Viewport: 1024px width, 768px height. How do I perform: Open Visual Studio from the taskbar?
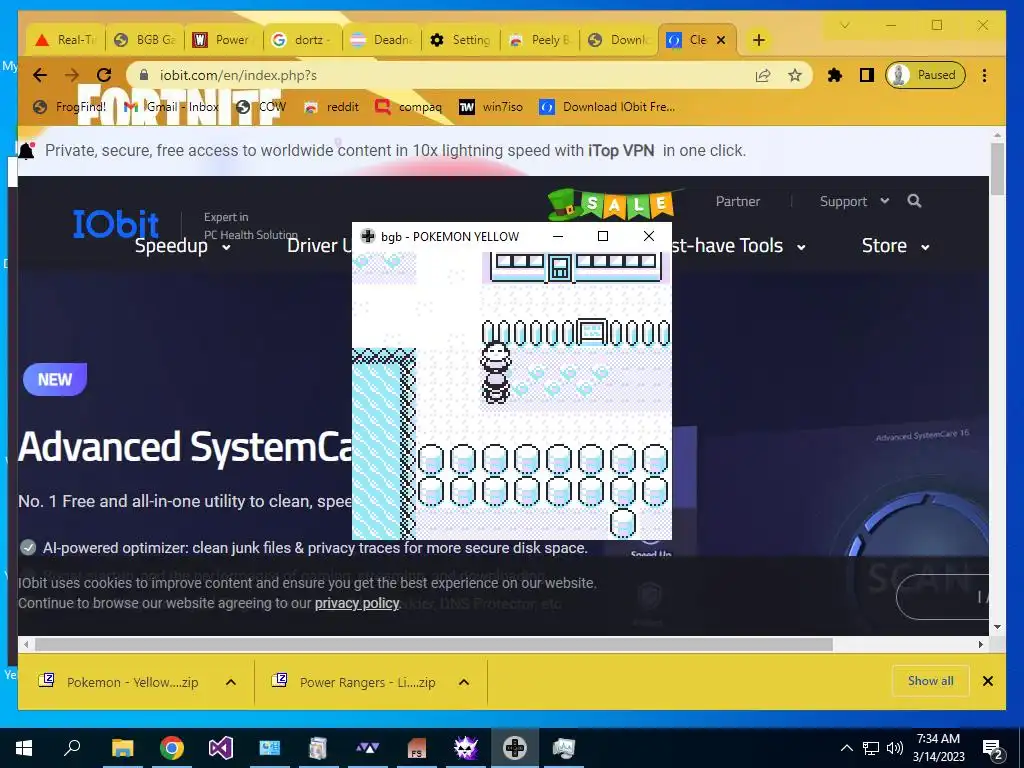click(x=221, y=748)
